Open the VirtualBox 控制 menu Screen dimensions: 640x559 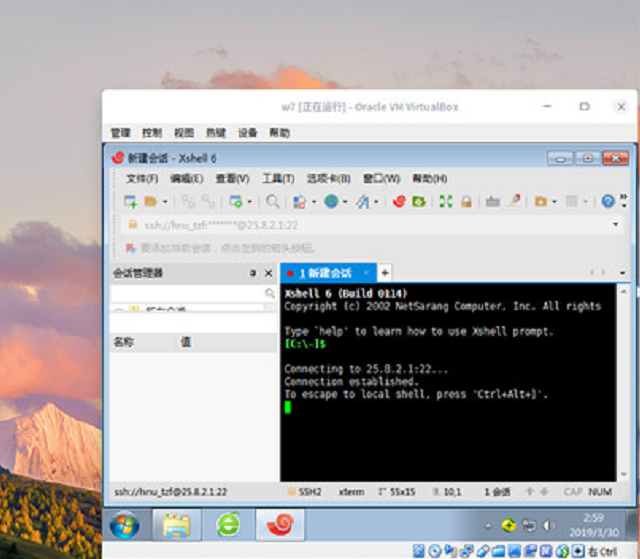point(152,133)
